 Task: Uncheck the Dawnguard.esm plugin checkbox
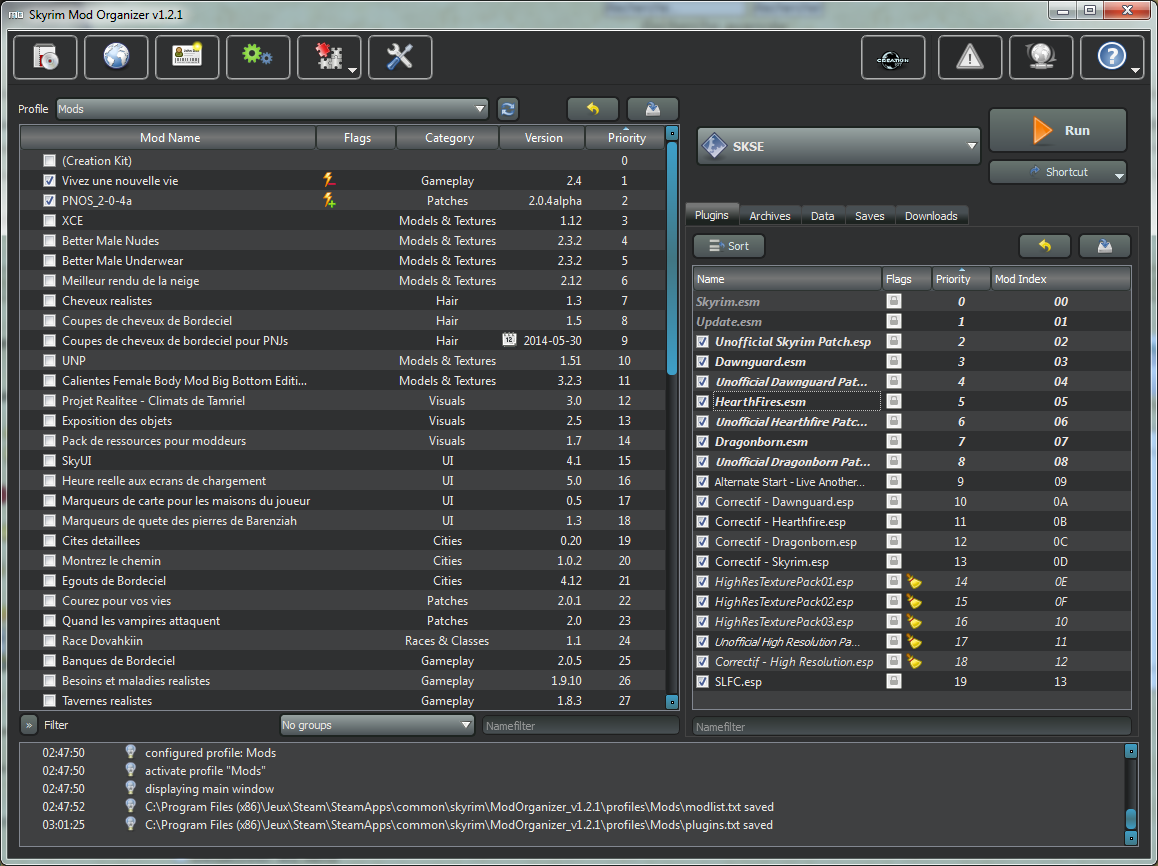point(702,362)
